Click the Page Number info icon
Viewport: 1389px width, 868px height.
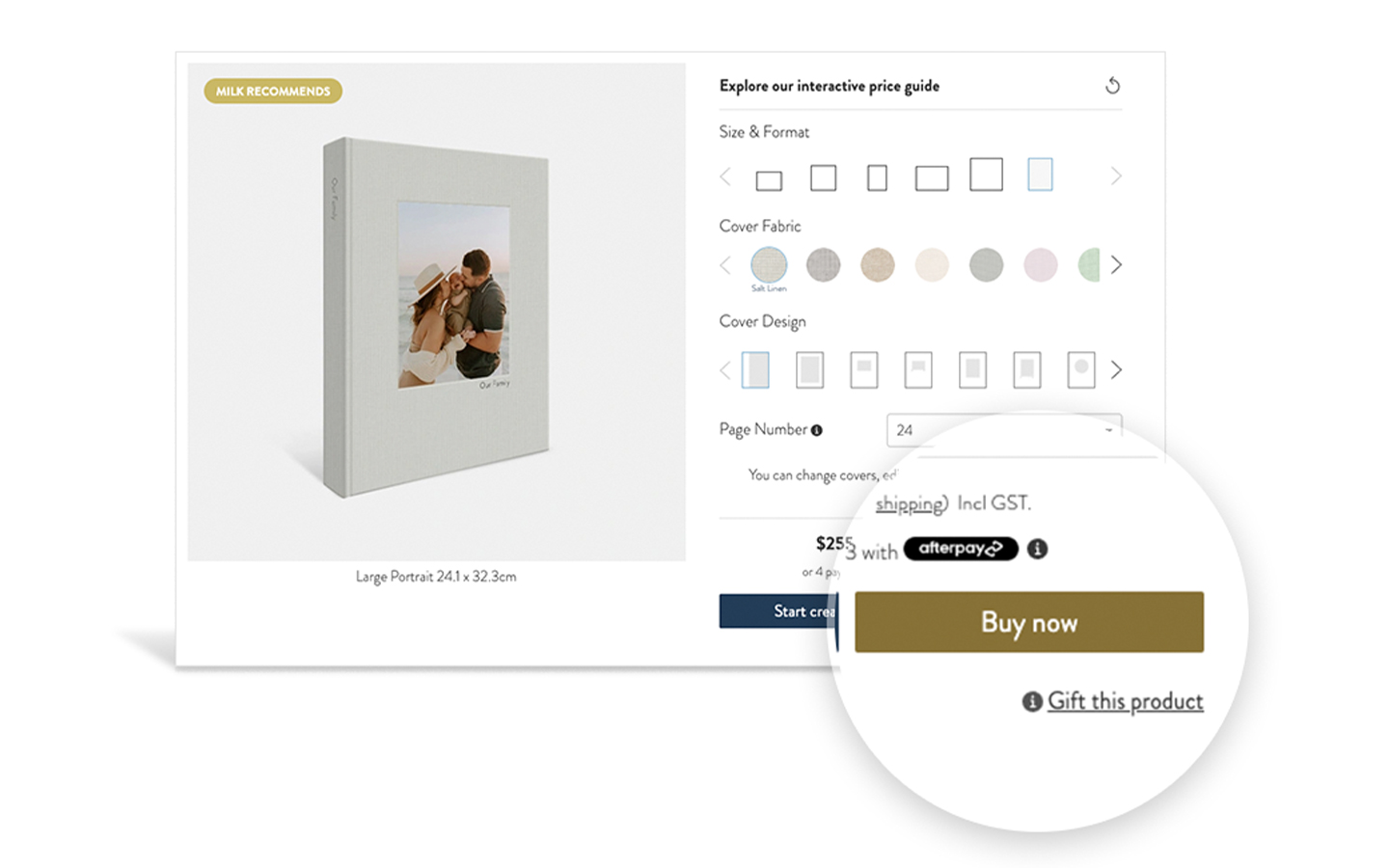(x=817, y=430)
